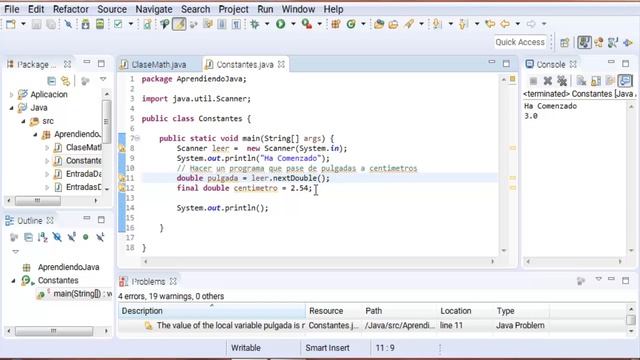Click the Next Annotation toolbar icon
Image resolution: width=640 pixels, height=360 pixels.
437,24
